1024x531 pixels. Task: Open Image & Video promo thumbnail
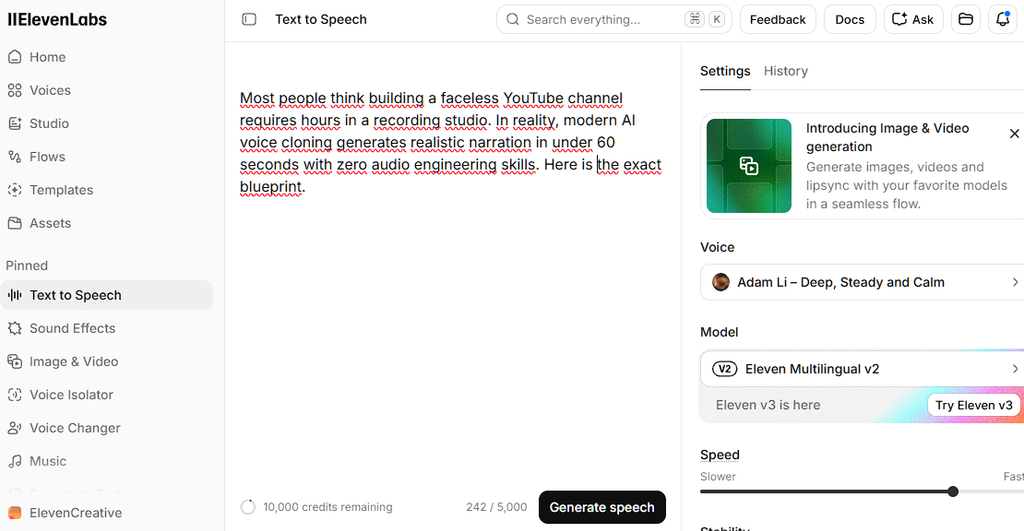pos(749,166)
